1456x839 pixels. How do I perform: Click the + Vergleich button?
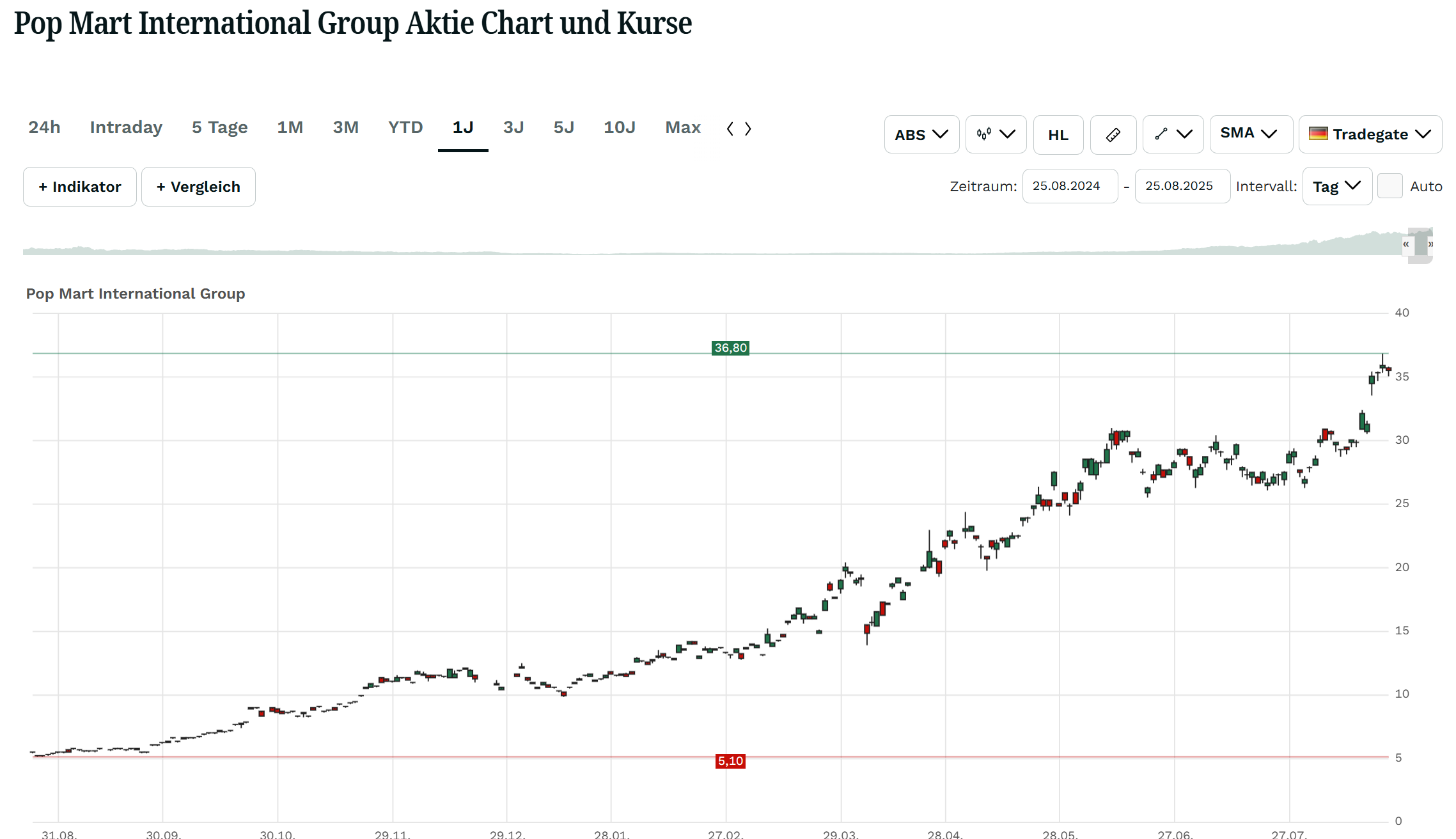(x=198, y=187)
